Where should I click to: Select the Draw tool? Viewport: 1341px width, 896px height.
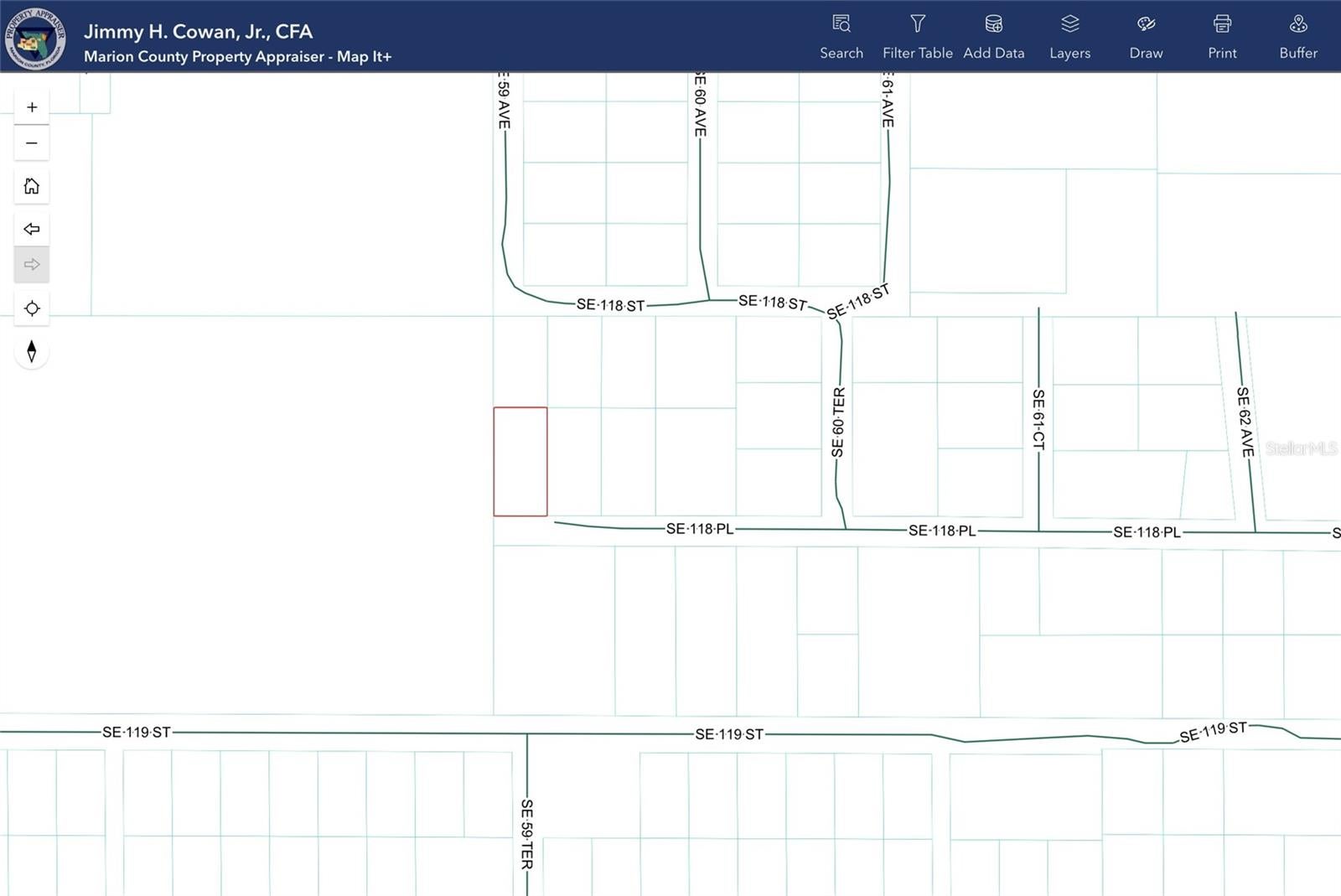(1146, 37)
